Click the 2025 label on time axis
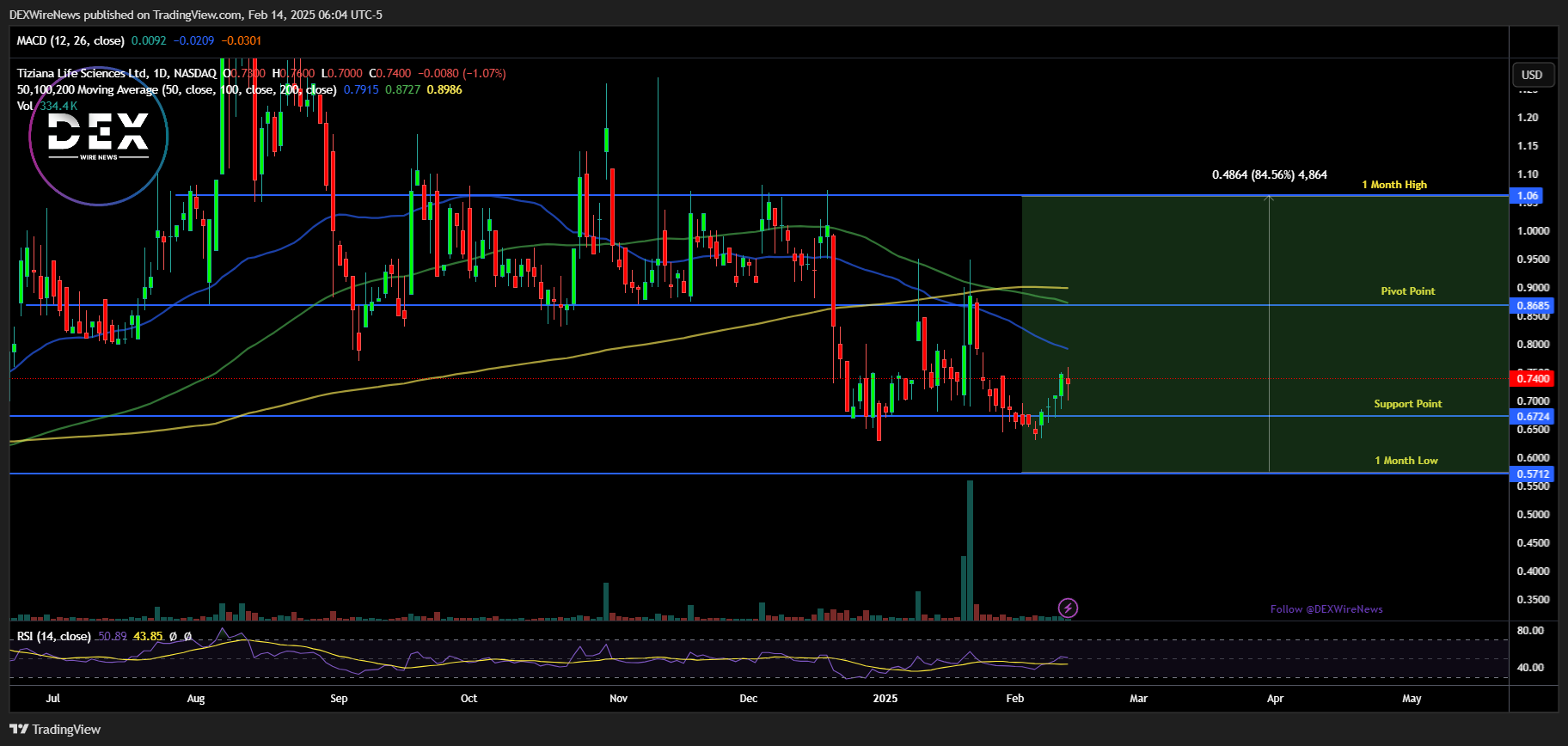1568x746 pixels. (885, 698)
